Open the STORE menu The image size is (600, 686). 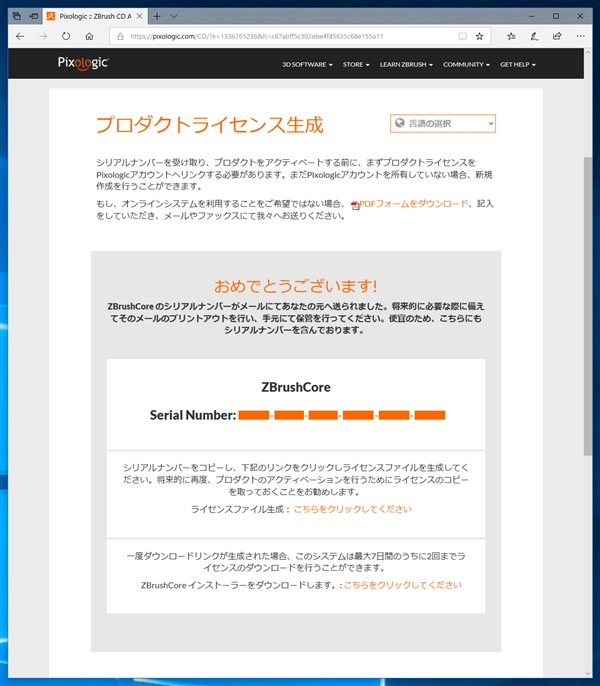click(356, 64)
